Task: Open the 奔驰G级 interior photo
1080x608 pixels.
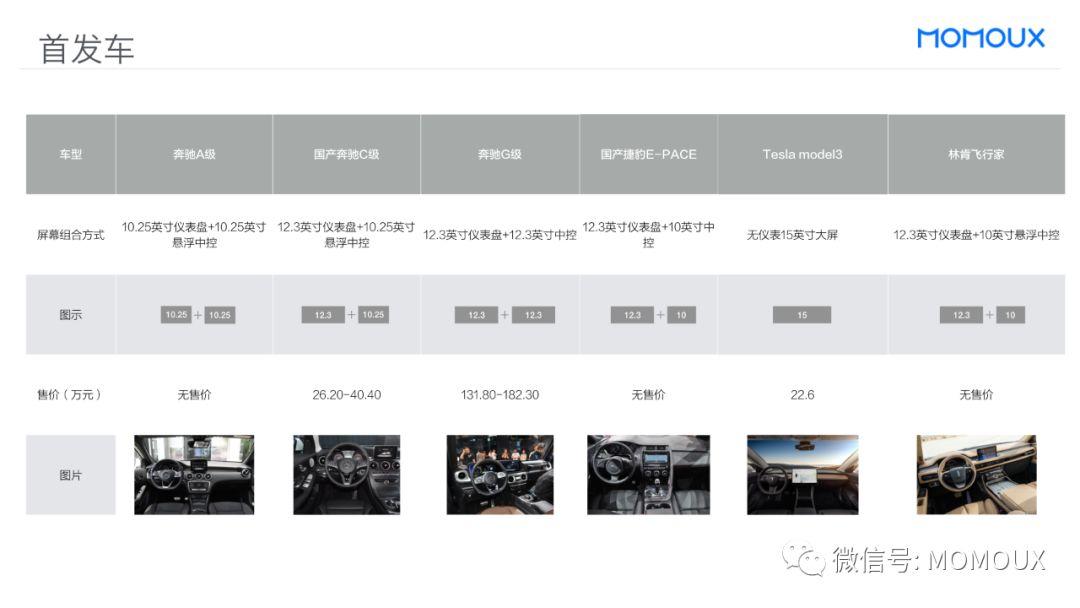Action: pos(500,474)
